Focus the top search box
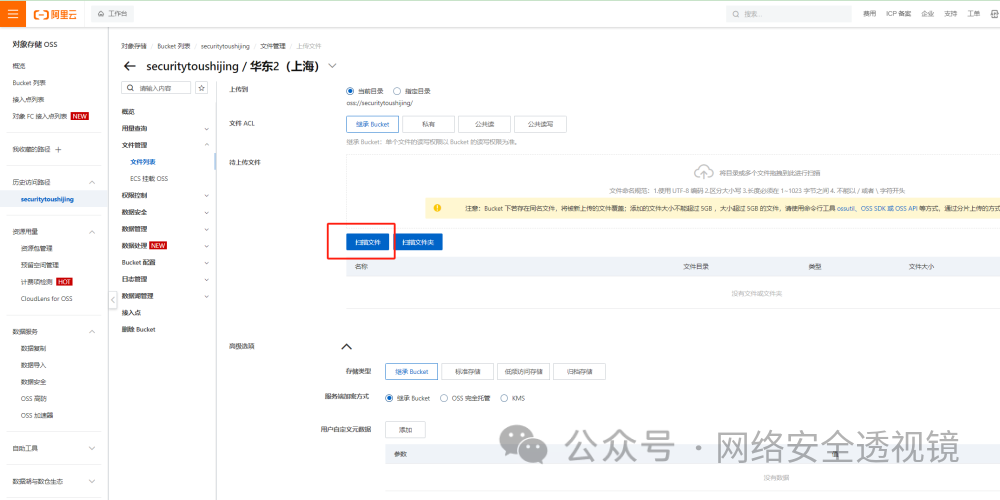This screenshot has height=500, width=1000. (x=788, y=14)
